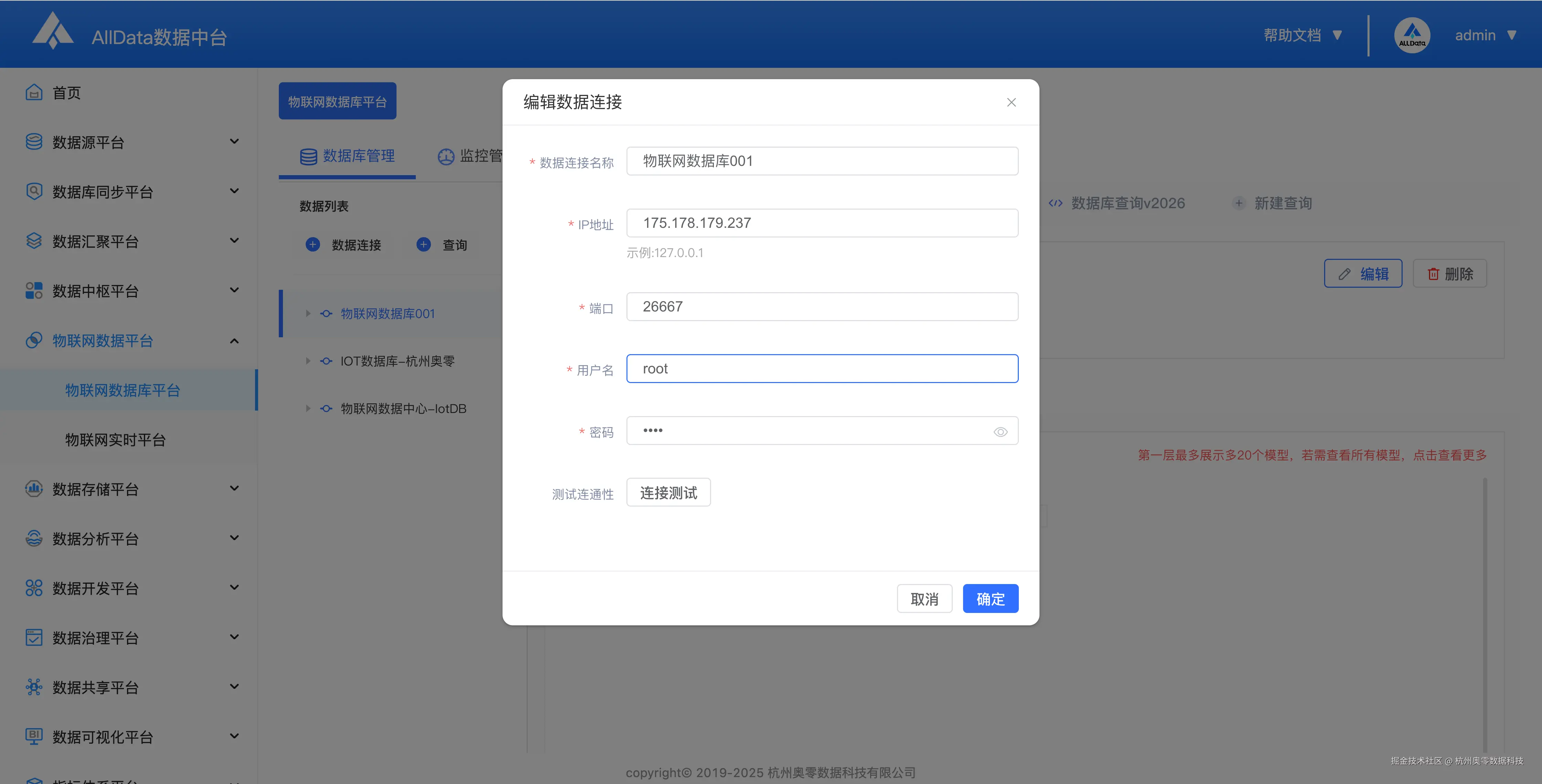Expand the 数据汇聚平台 menu chevron

coord(234,241)
